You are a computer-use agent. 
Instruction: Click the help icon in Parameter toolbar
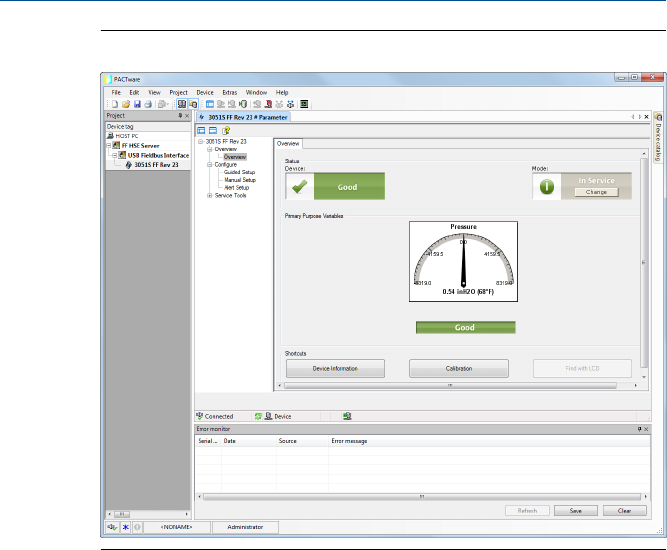pos(225,130)
